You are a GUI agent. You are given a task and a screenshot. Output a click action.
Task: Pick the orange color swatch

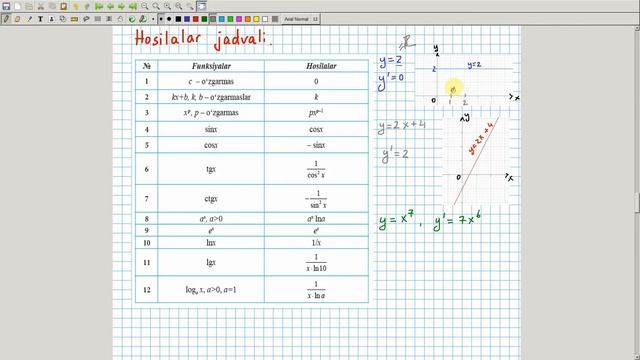point(248,19)
